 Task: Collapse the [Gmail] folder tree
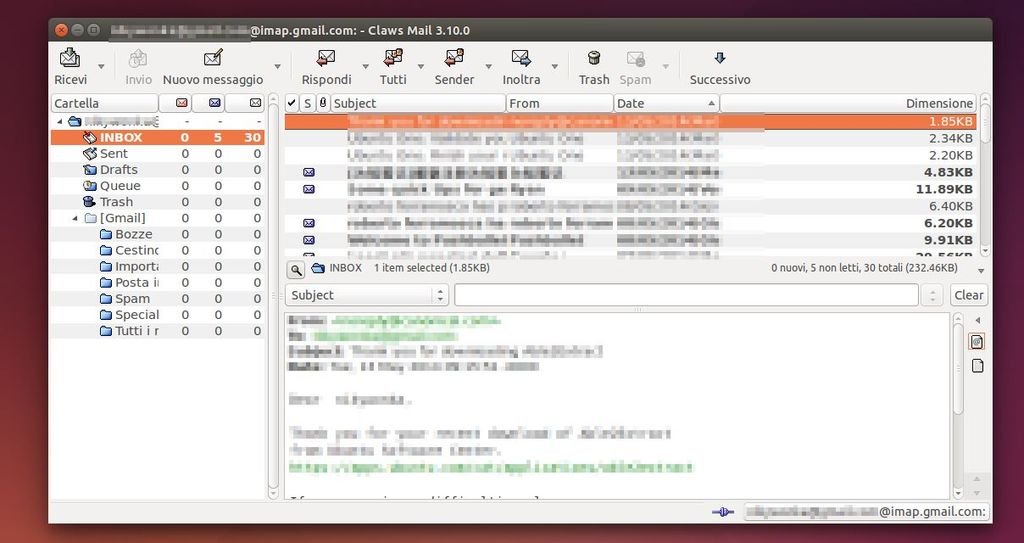coord(75,218)
